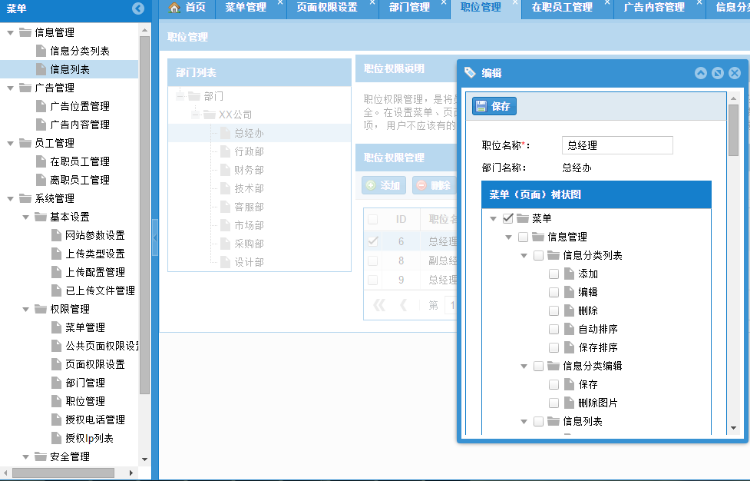Click the sidebar horizontal scrollbar thumb
This screenshot has height=481, width=750.
point(63,472)
